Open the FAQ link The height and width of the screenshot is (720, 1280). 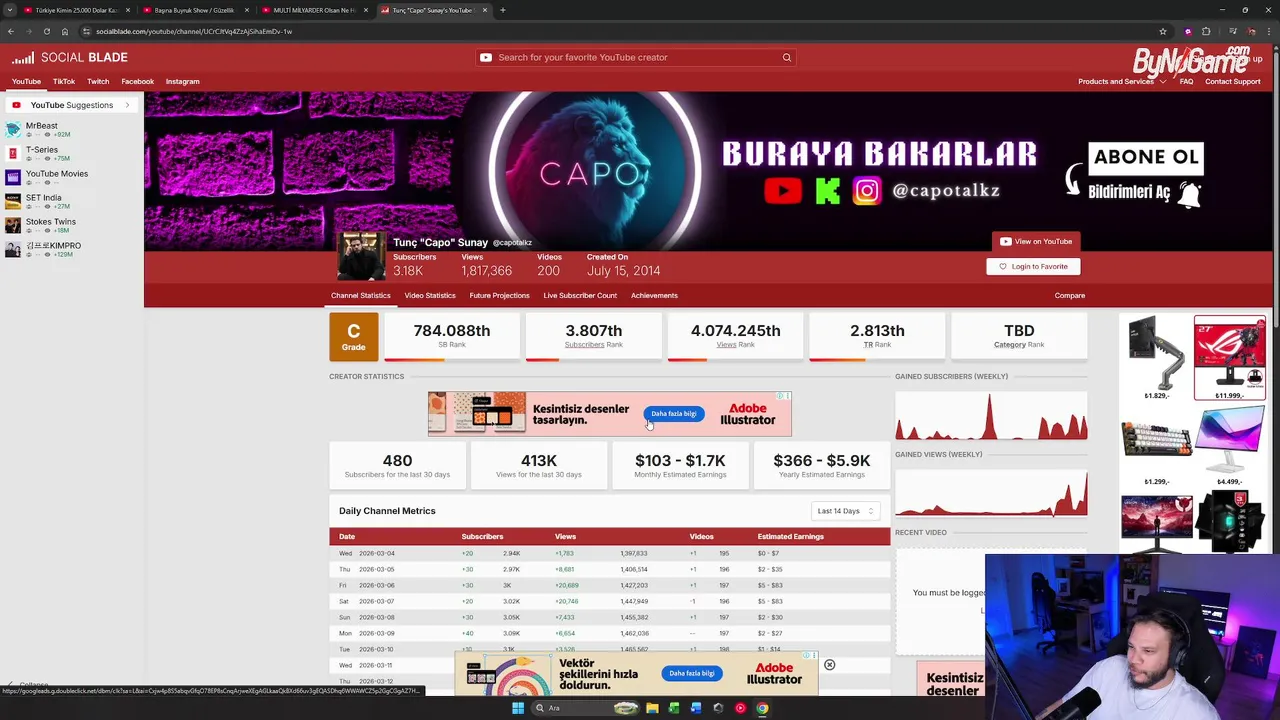pyautogui.click(x=1186, y=81)
